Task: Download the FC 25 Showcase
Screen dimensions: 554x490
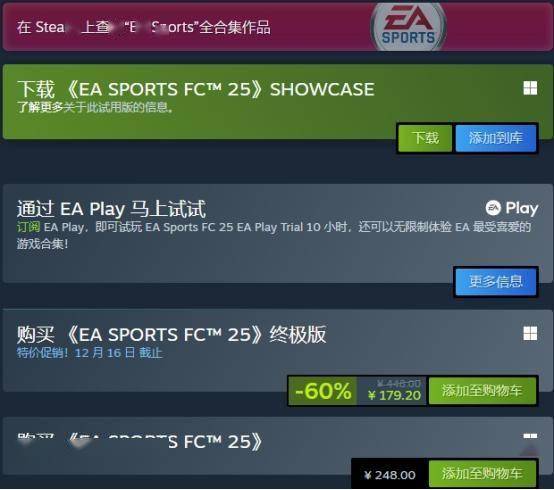Action: tap(425, 138)
